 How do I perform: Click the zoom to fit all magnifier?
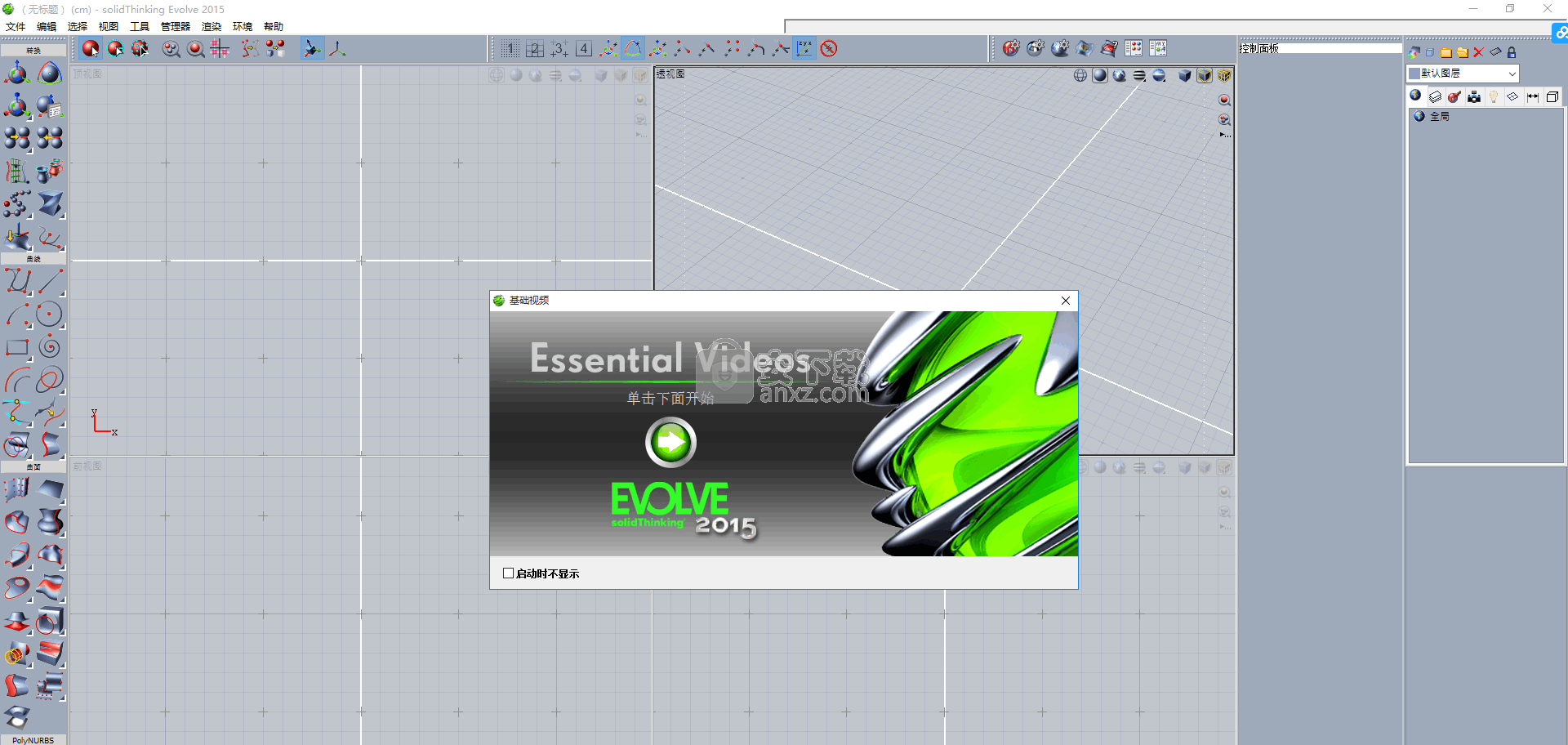click(x=171, y=49)
